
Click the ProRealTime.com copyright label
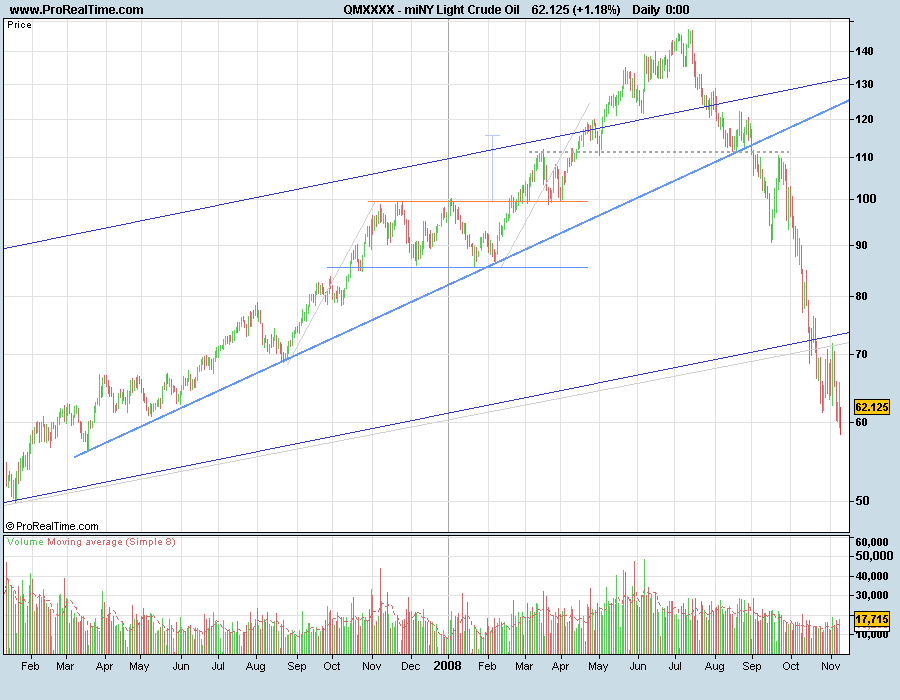52,526
